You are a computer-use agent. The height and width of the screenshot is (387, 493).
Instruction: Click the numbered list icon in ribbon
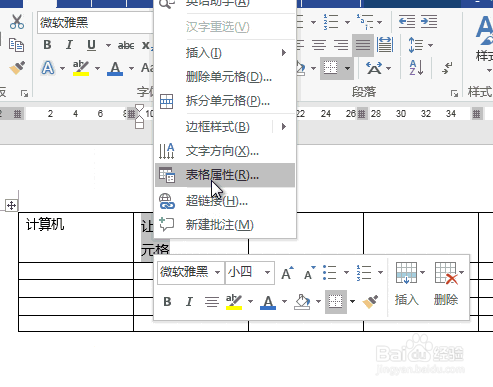point(331,22)
